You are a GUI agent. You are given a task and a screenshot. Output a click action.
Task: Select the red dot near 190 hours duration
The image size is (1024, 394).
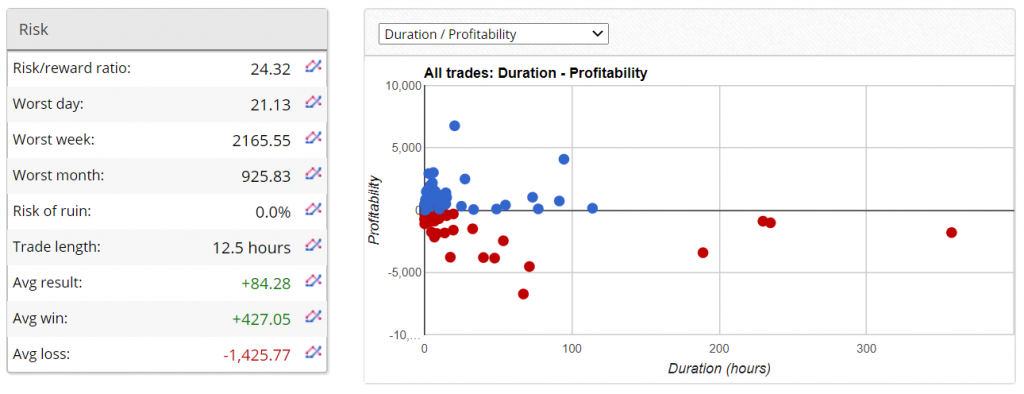(x=703, y=252)
